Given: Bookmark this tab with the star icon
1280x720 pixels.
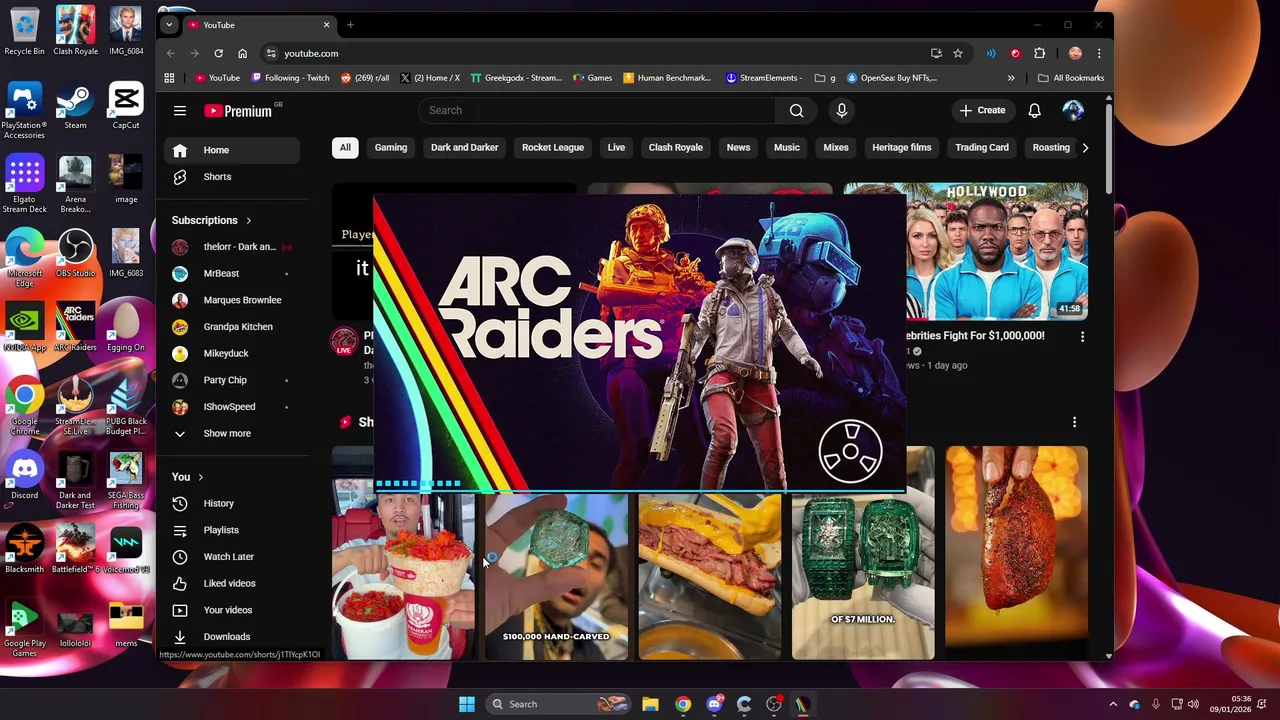Looking at the screenshot, I should [x=958, y=54].
